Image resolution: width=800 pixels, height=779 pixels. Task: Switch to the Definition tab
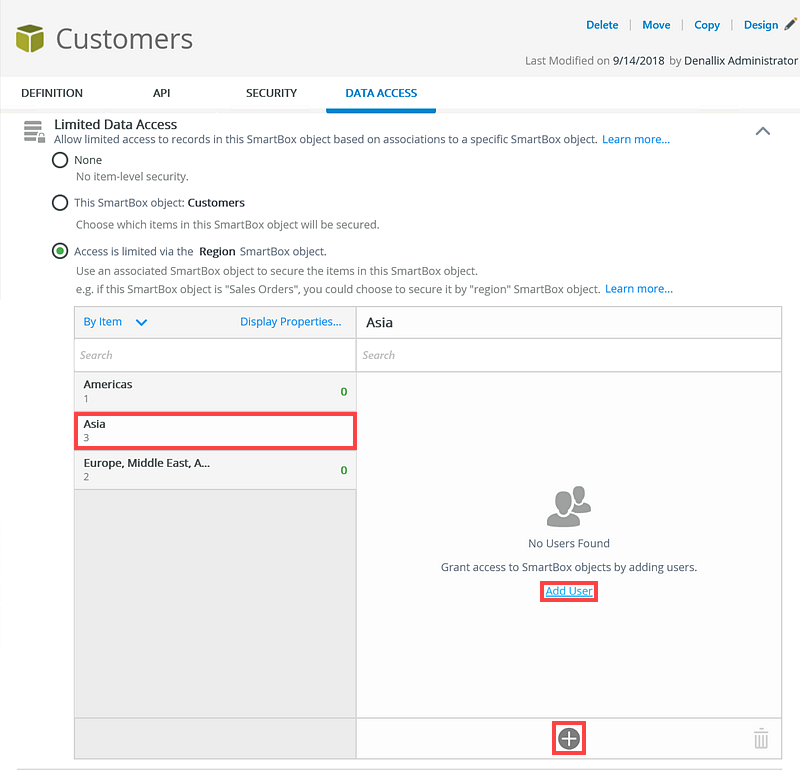[x=52, y=93]
